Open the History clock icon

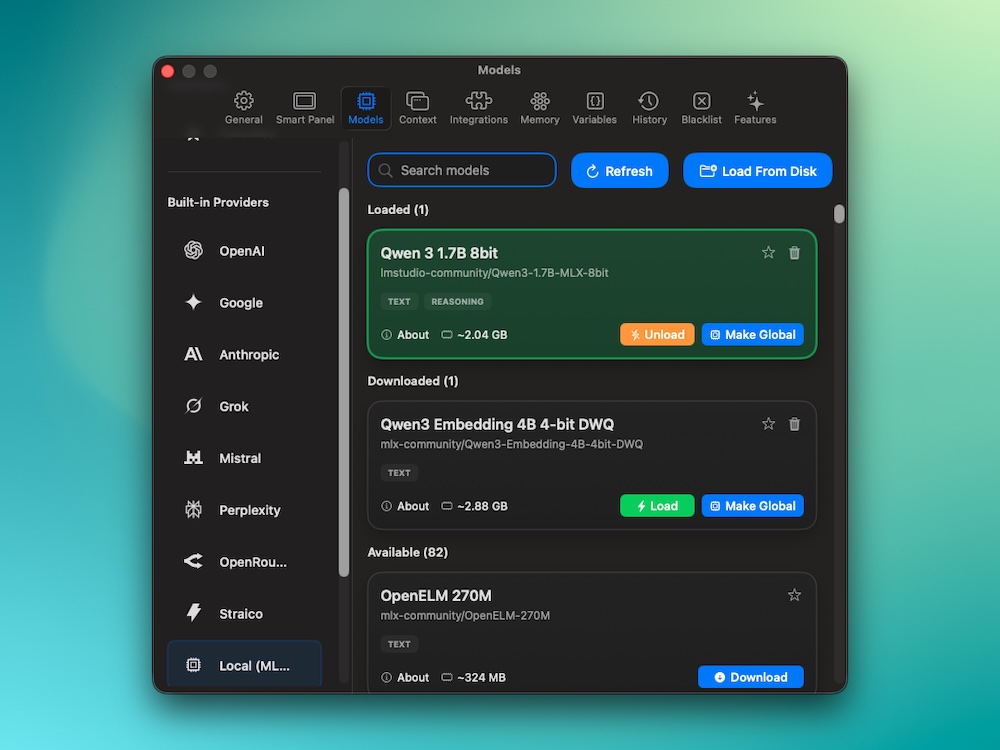(649, 108)
